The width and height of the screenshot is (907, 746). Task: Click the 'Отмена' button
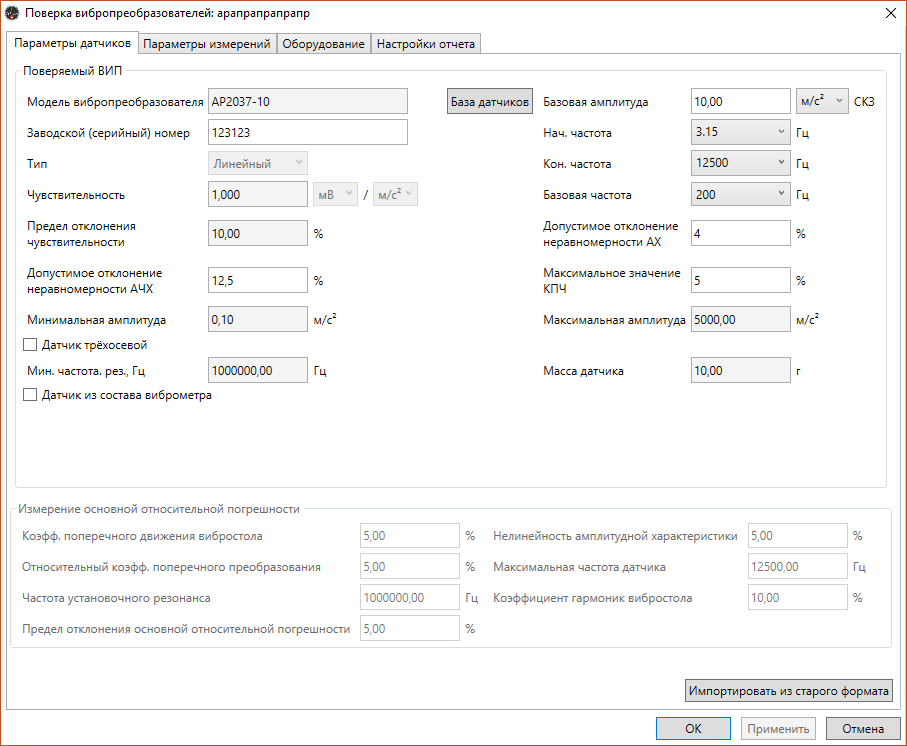[862, 729]
